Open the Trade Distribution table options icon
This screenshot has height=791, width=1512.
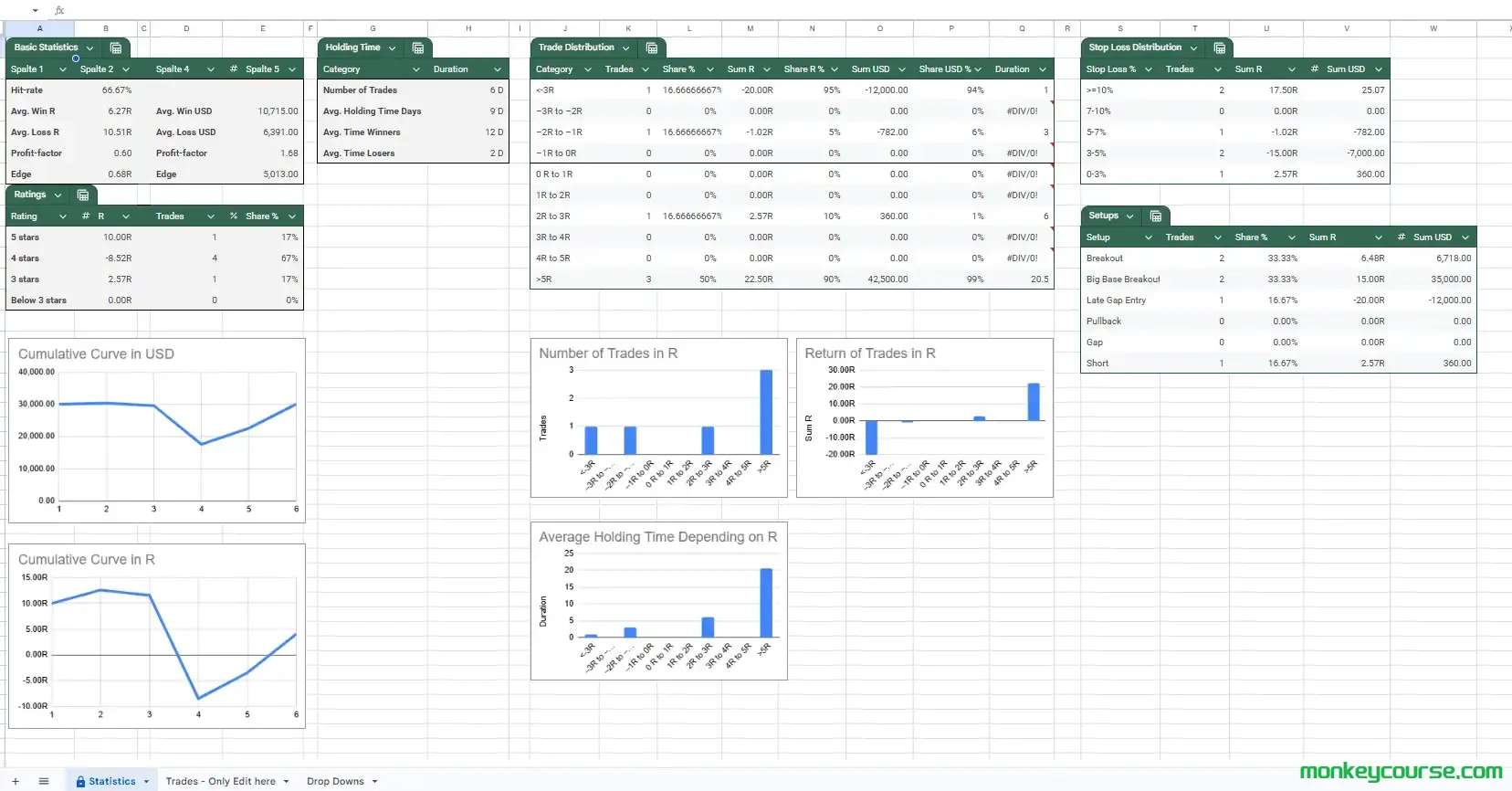click(652, 47)
